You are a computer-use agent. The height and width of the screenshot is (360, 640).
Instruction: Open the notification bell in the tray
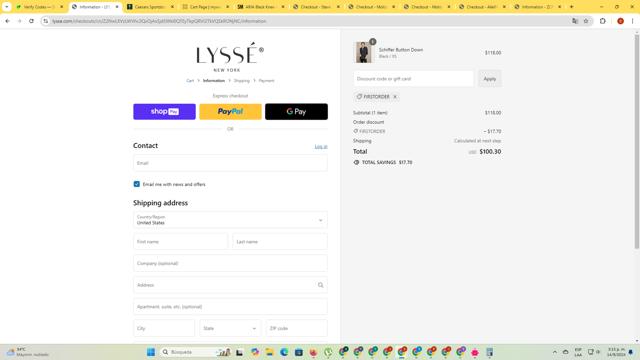point(631,352)
